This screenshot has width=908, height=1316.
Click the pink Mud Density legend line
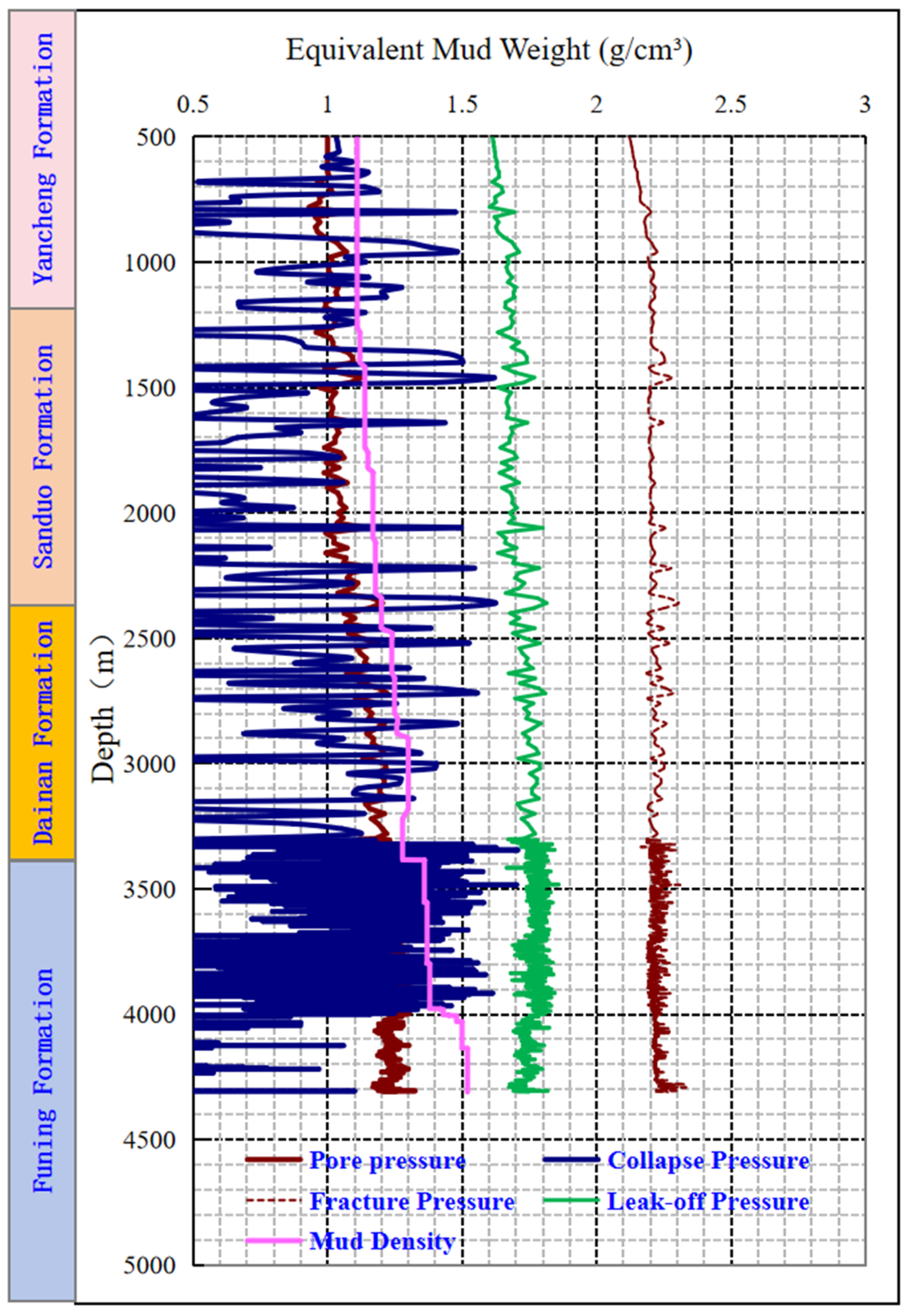273,1241
